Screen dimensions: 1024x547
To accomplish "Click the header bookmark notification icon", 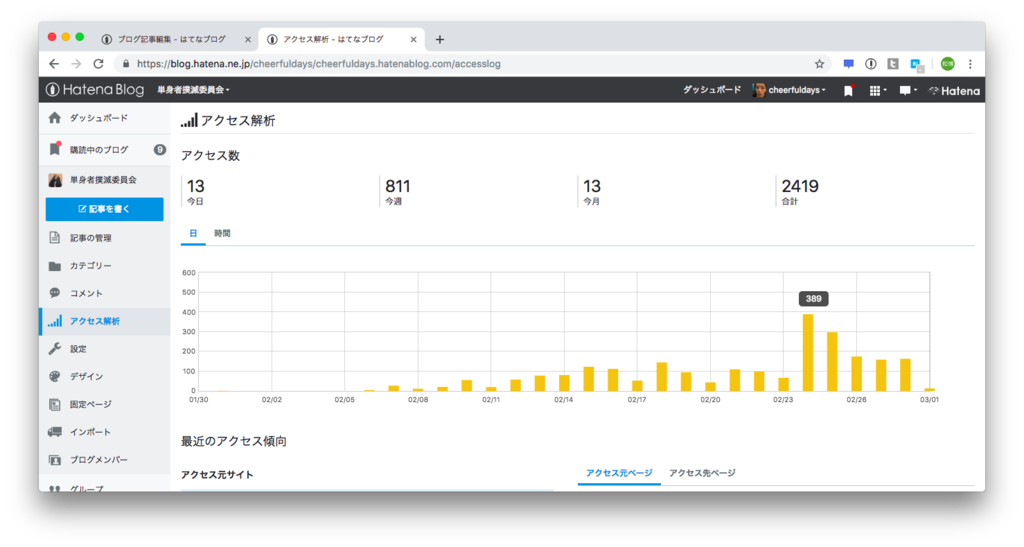I will point(848,91).
